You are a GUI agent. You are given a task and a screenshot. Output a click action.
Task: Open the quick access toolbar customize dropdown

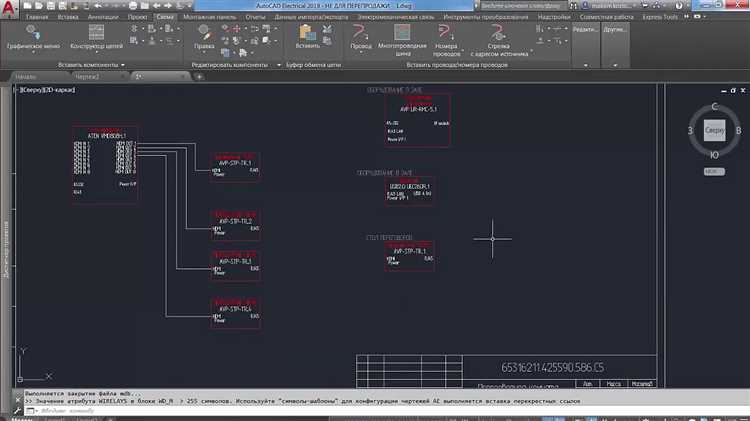188,6
